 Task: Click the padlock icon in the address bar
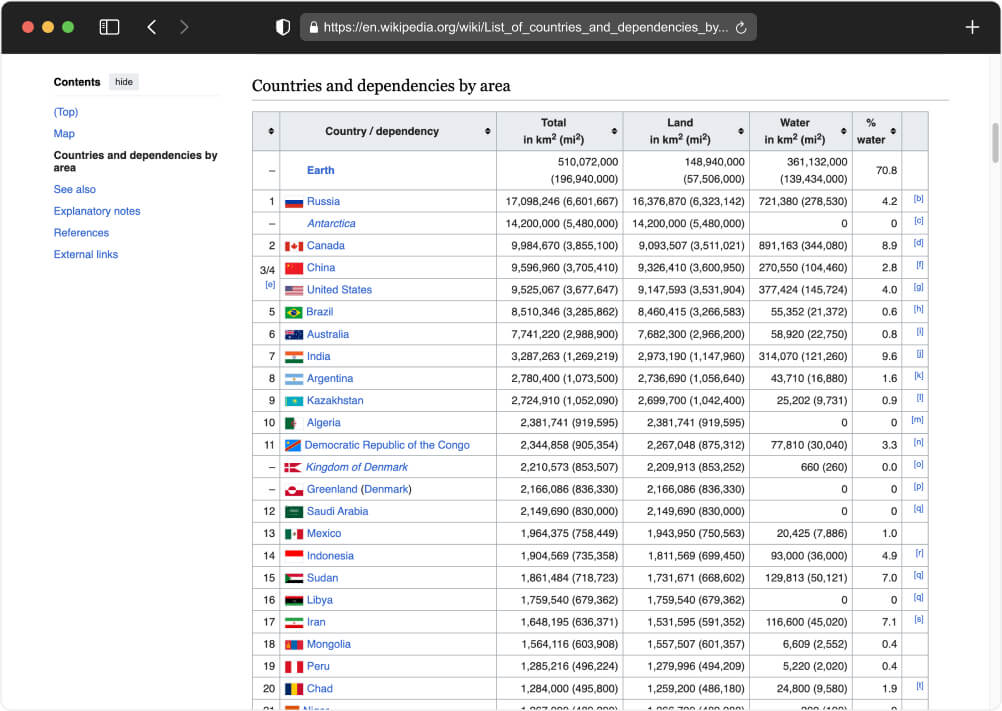click(315, 27)
